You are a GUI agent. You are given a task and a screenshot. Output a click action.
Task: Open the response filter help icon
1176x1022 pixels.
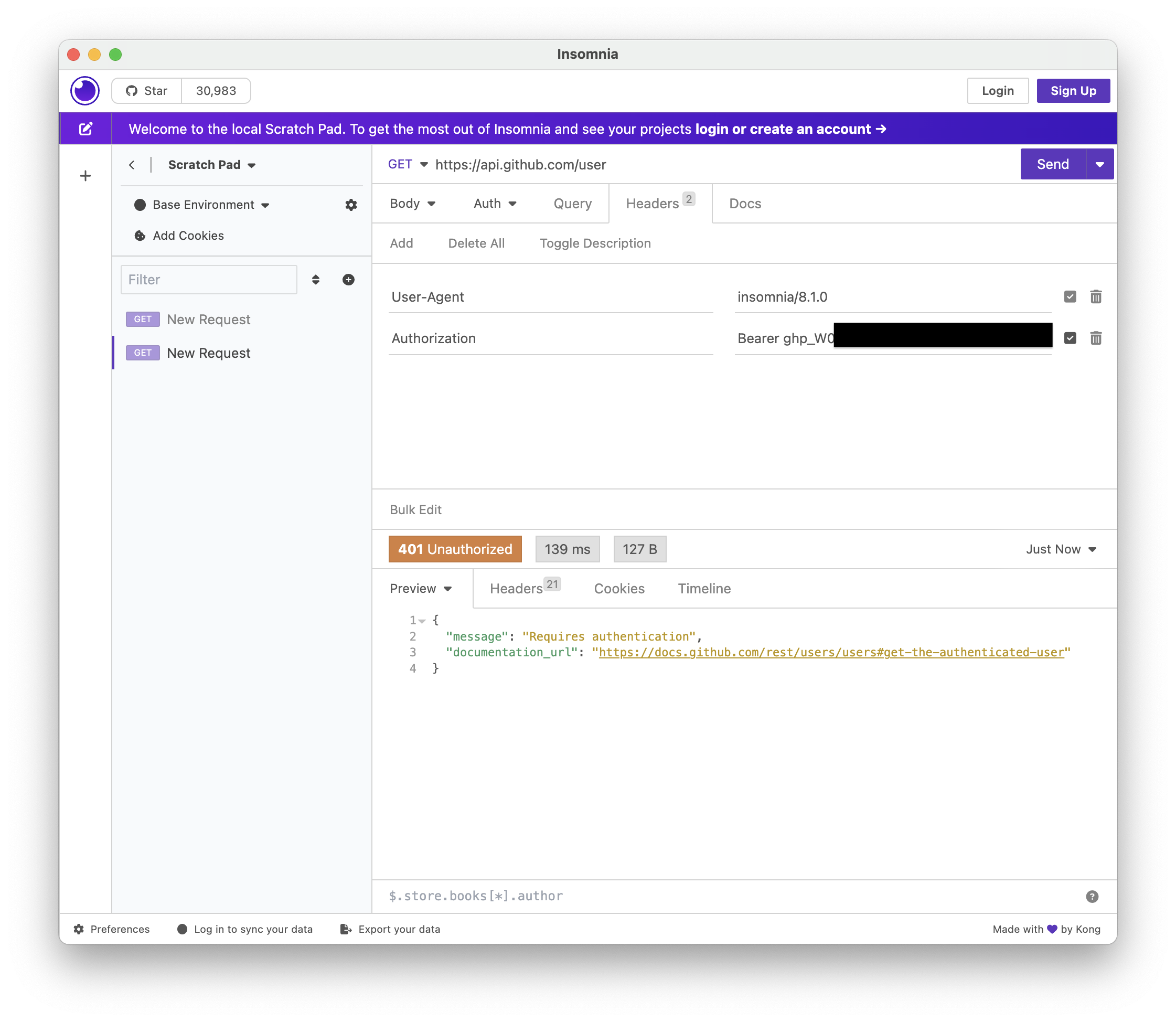pos(1092,897)
